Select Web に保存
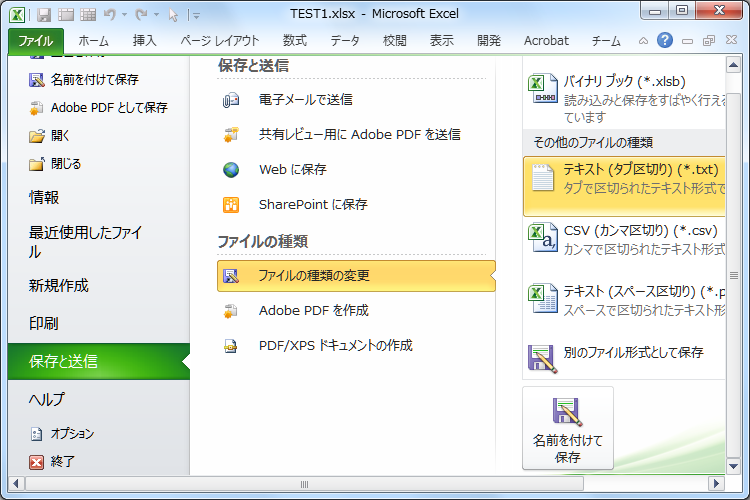This screenshot has width=750, height=500. coord(356,169)
